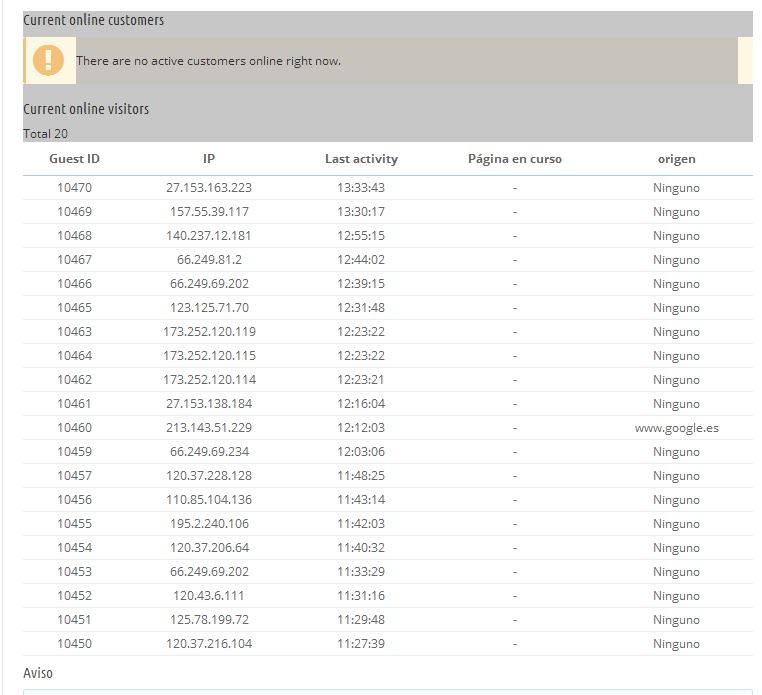Screen dimensions: 762x695
Task: Click guest ID 10450
Action: 74,643
